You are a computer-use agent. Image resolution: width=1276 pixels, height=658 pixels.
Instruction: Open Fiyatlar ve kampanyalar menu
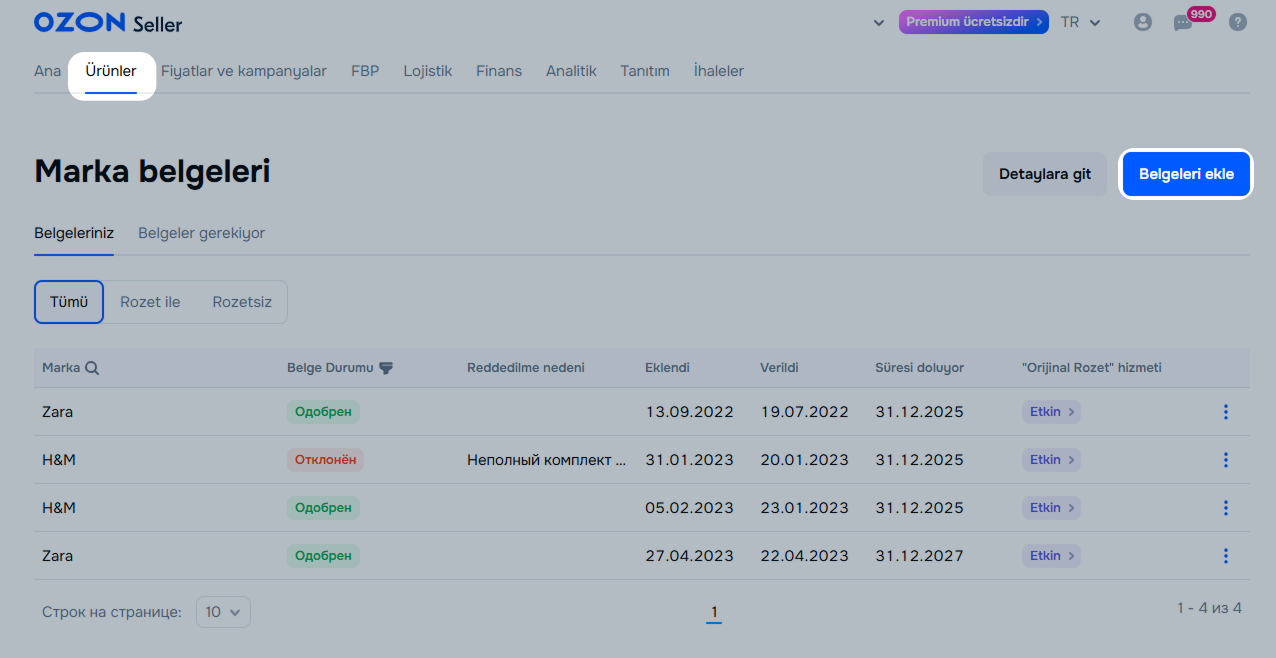[244, 71]
